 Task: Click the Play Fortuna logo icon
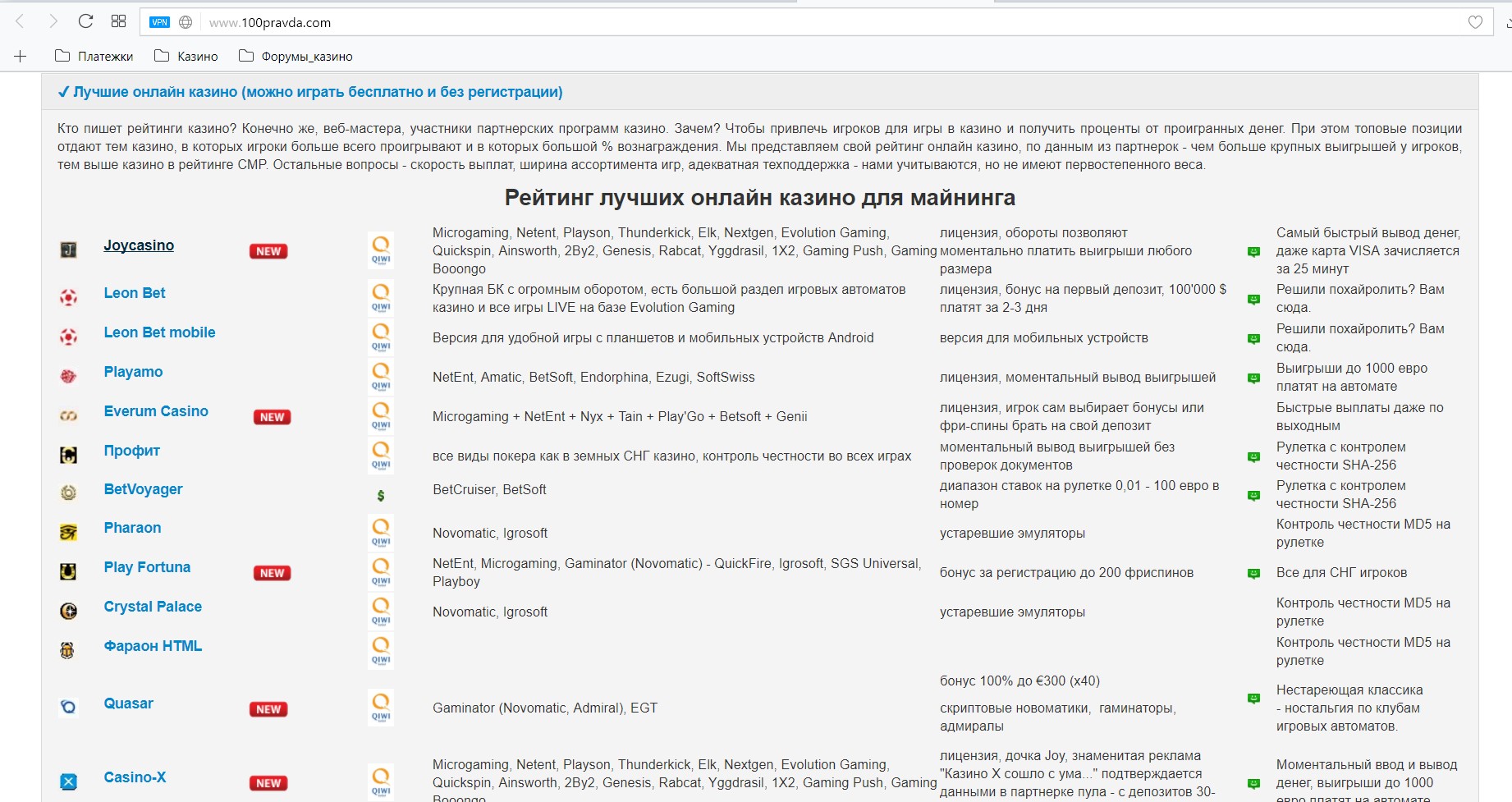click(69, 571)
